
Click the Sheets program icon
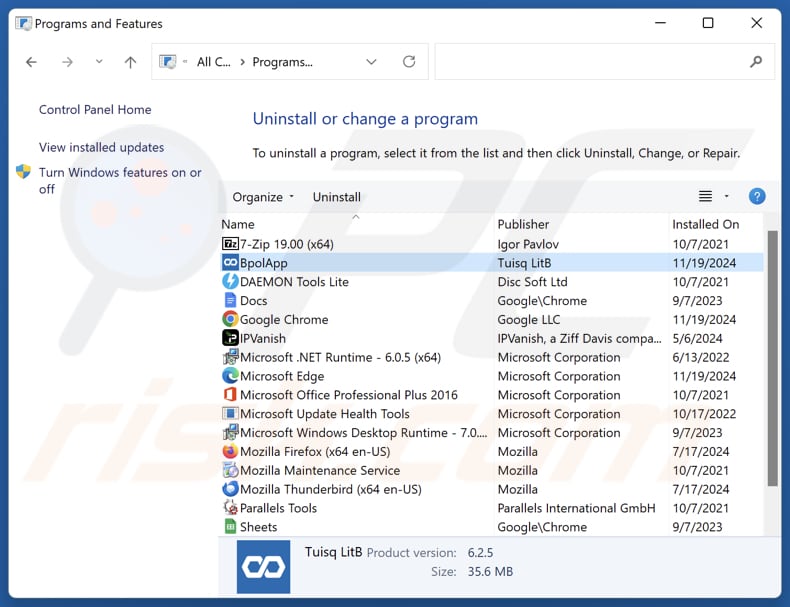[x=230, y=526]
